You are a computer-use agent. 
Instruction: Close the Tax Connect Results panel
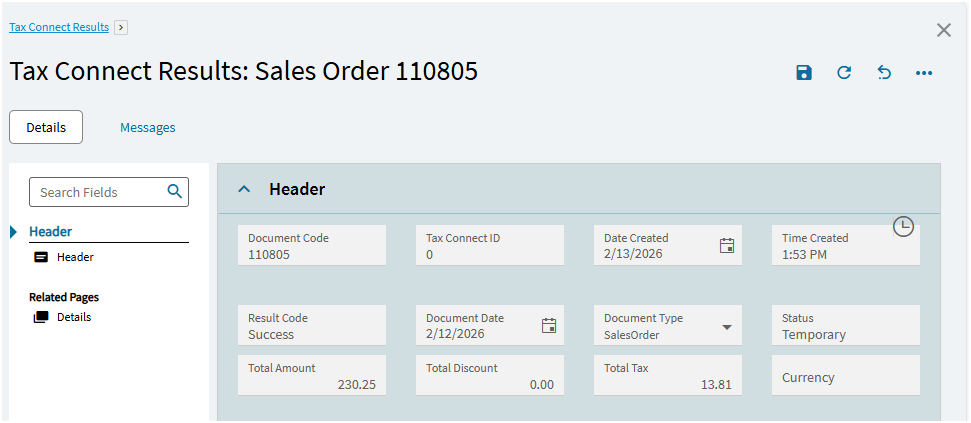point(943,30)
